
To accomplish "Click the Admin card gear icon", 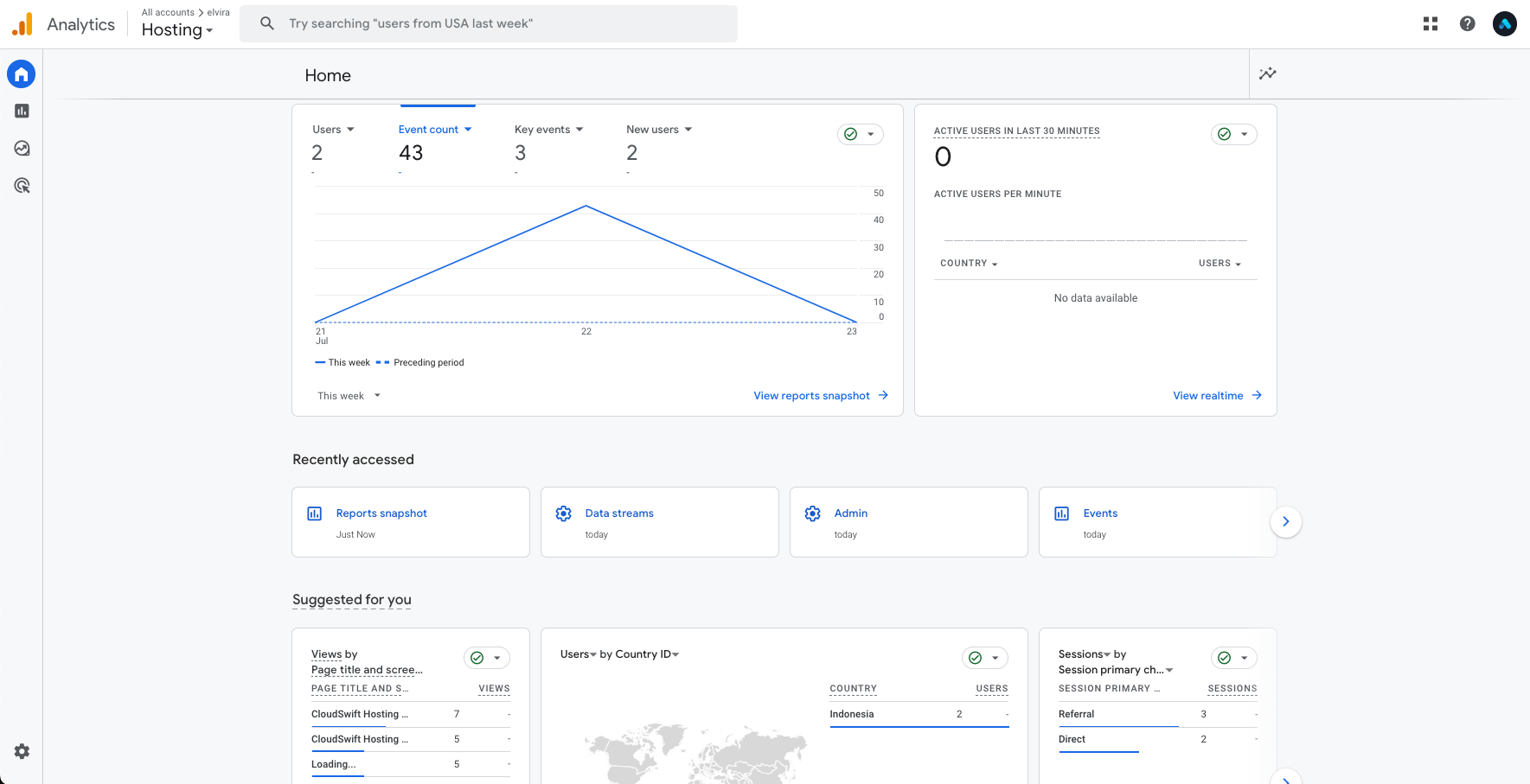I will coord(813,514).
